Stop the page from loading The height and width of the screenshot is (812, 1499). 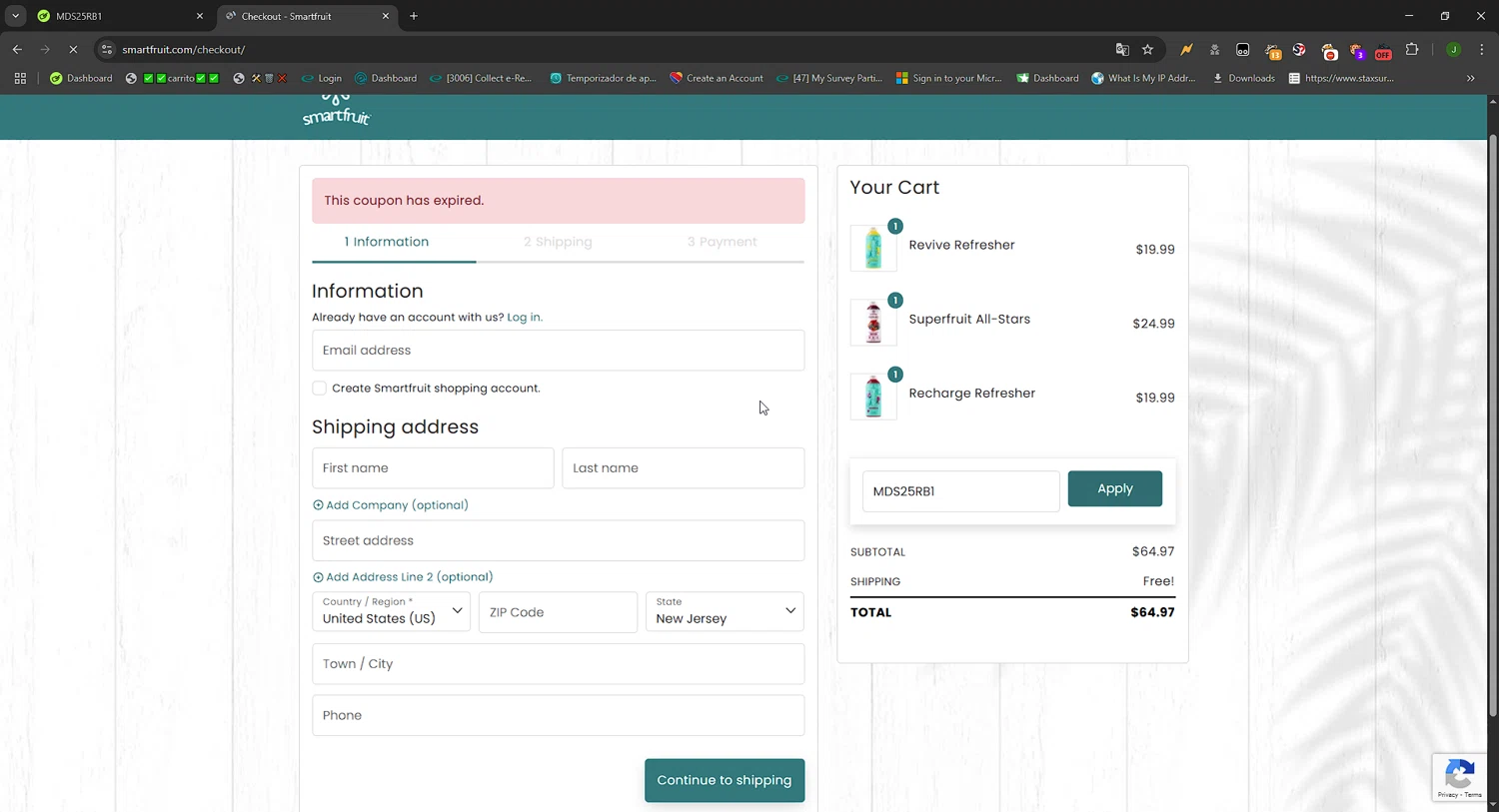pos(73,49)
